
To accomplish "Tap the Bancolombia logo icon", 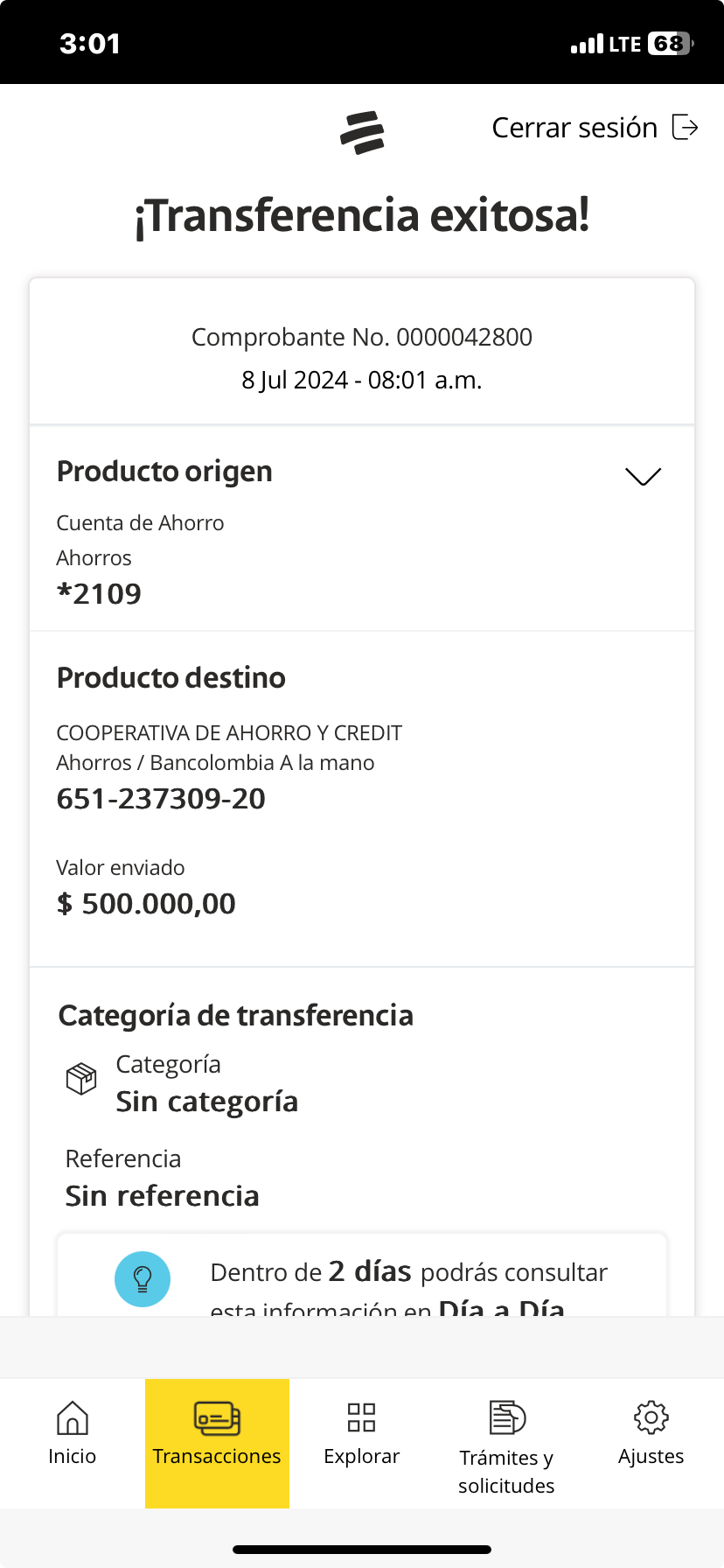I will 362,132.
